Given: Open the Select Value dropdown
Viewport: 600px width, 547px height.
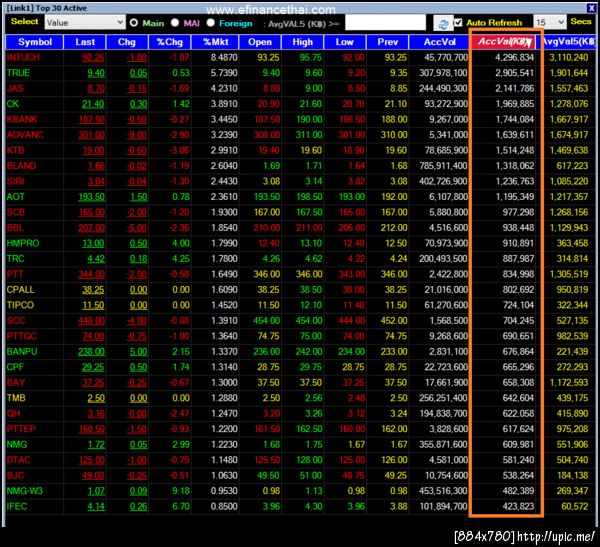Looking at the screenshot, I should [85, 23].
